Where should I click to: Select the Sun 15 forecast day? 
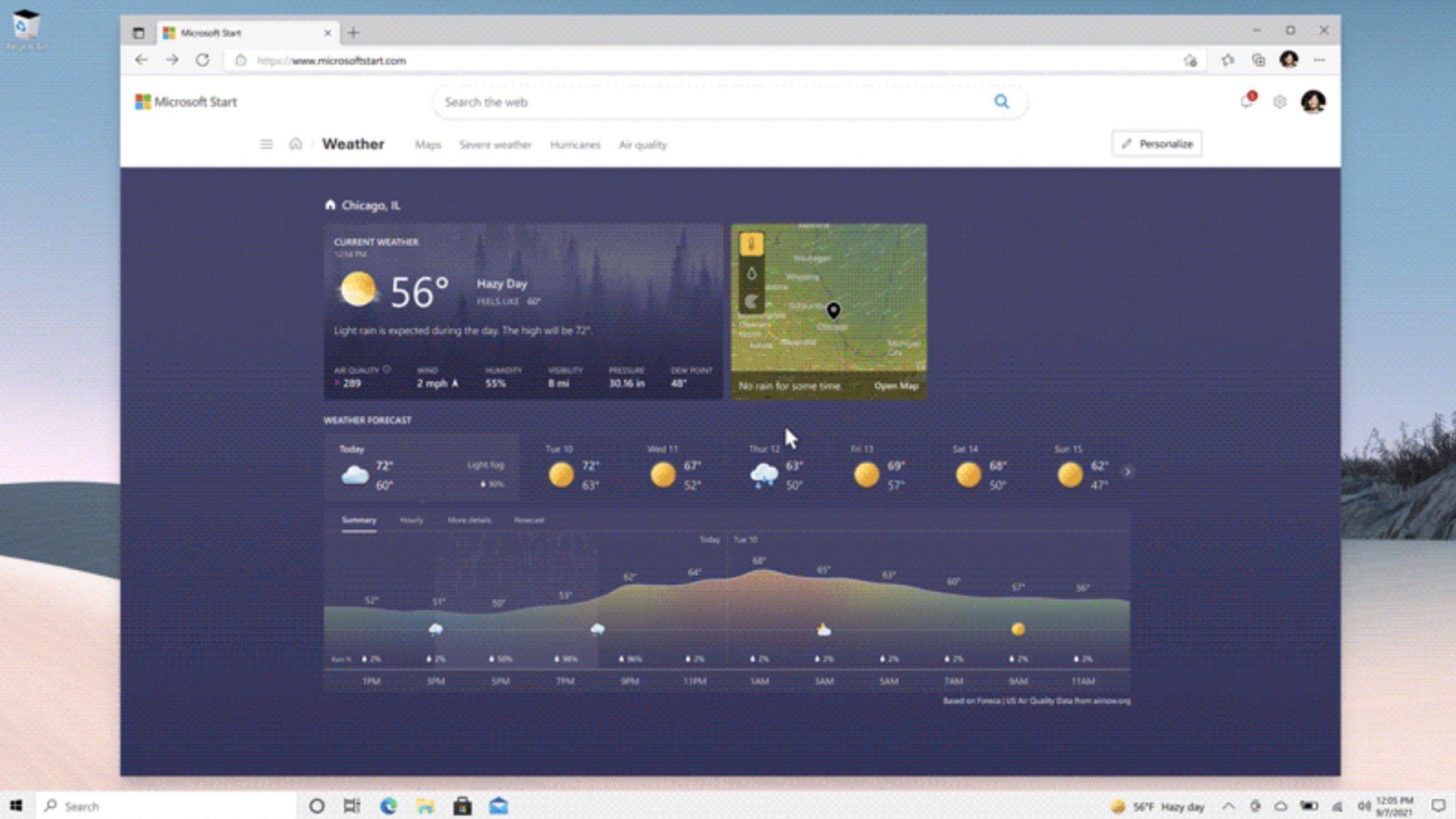click(x=1083, y=469)
